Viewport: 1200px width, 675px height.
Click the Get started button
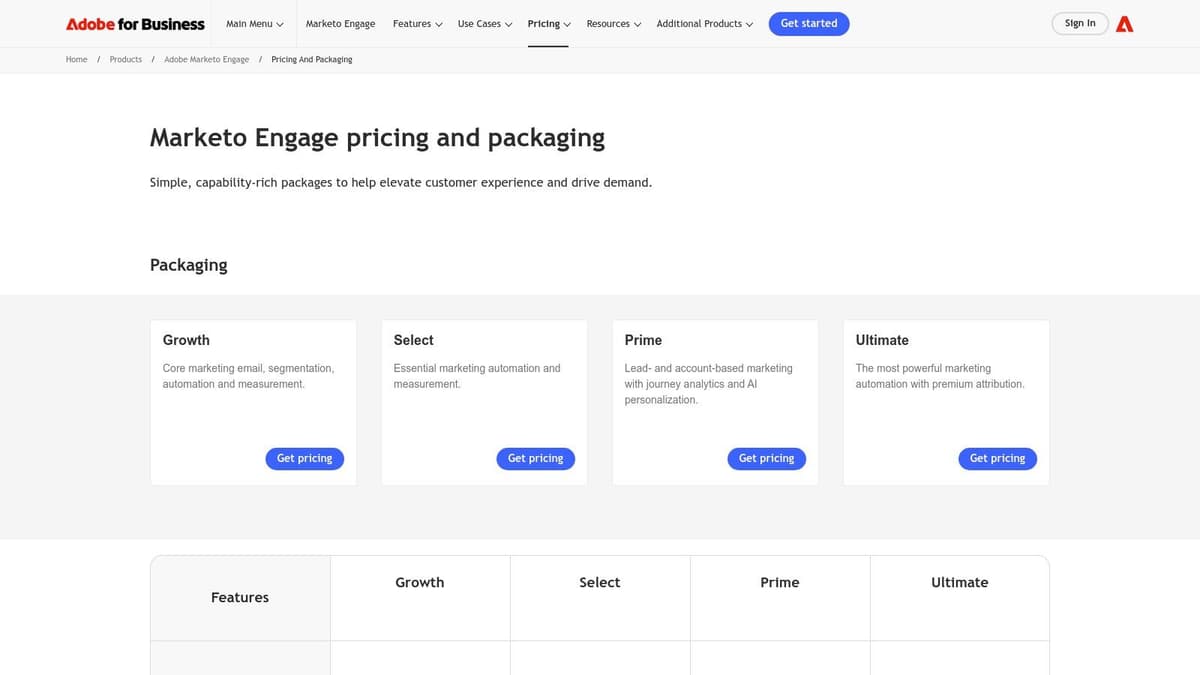(808, 24)
